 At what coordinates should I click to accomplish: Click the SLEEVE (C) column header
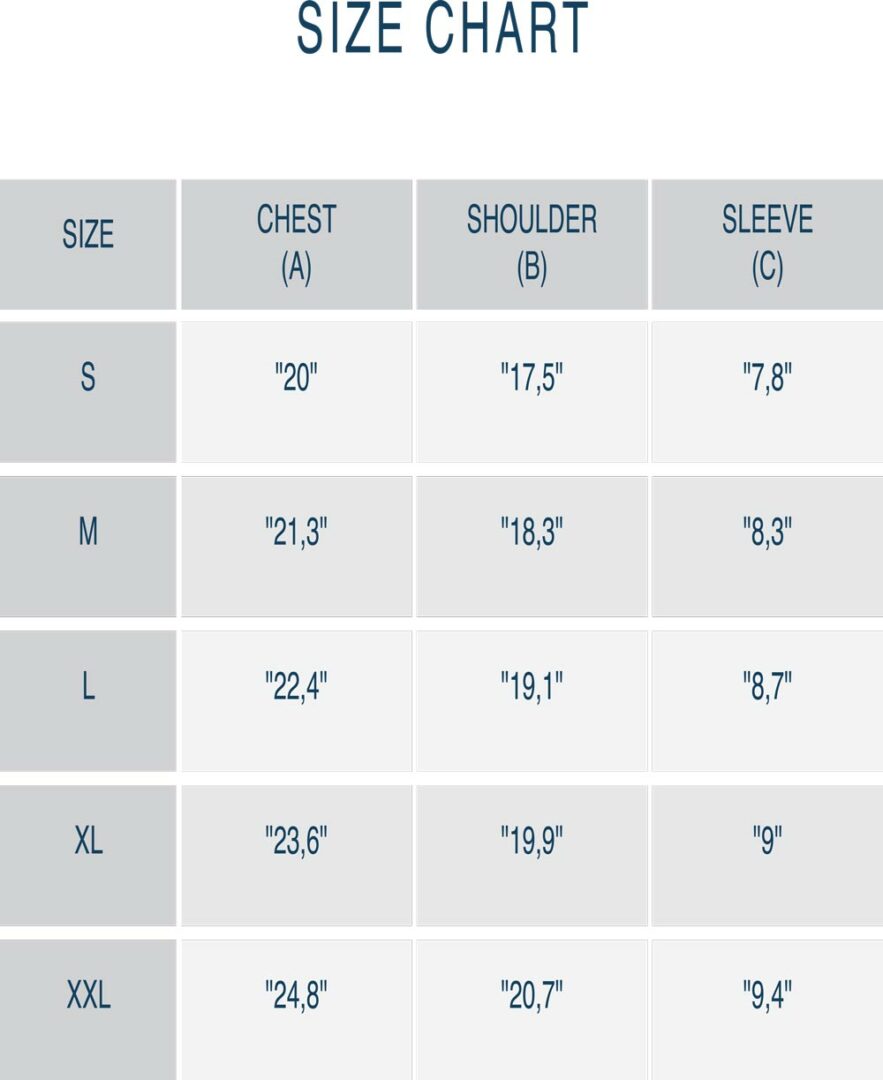click(767, 245)
